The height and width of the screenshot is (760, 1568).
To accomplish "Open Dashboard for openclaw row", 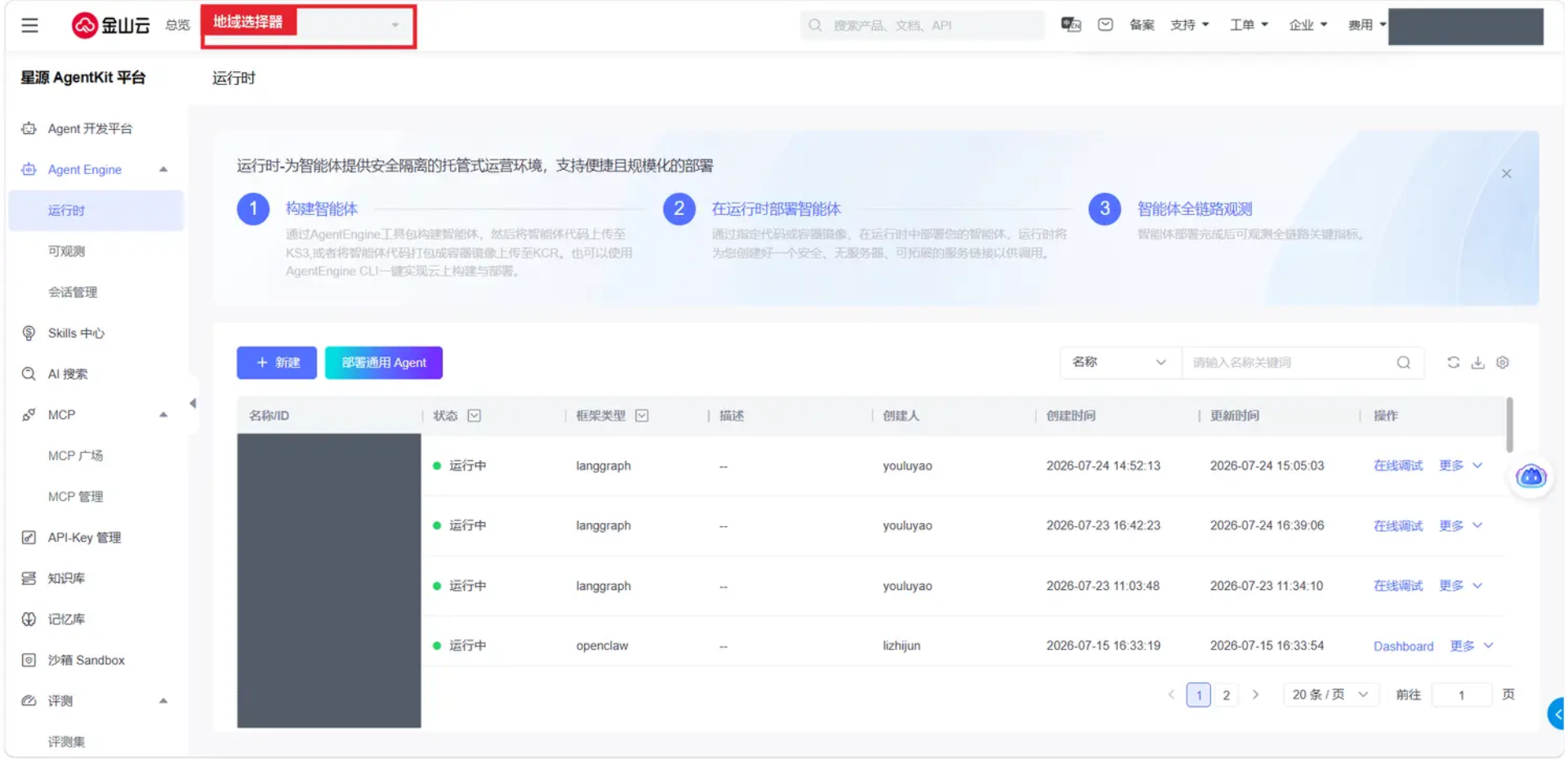I will 1404,646.
